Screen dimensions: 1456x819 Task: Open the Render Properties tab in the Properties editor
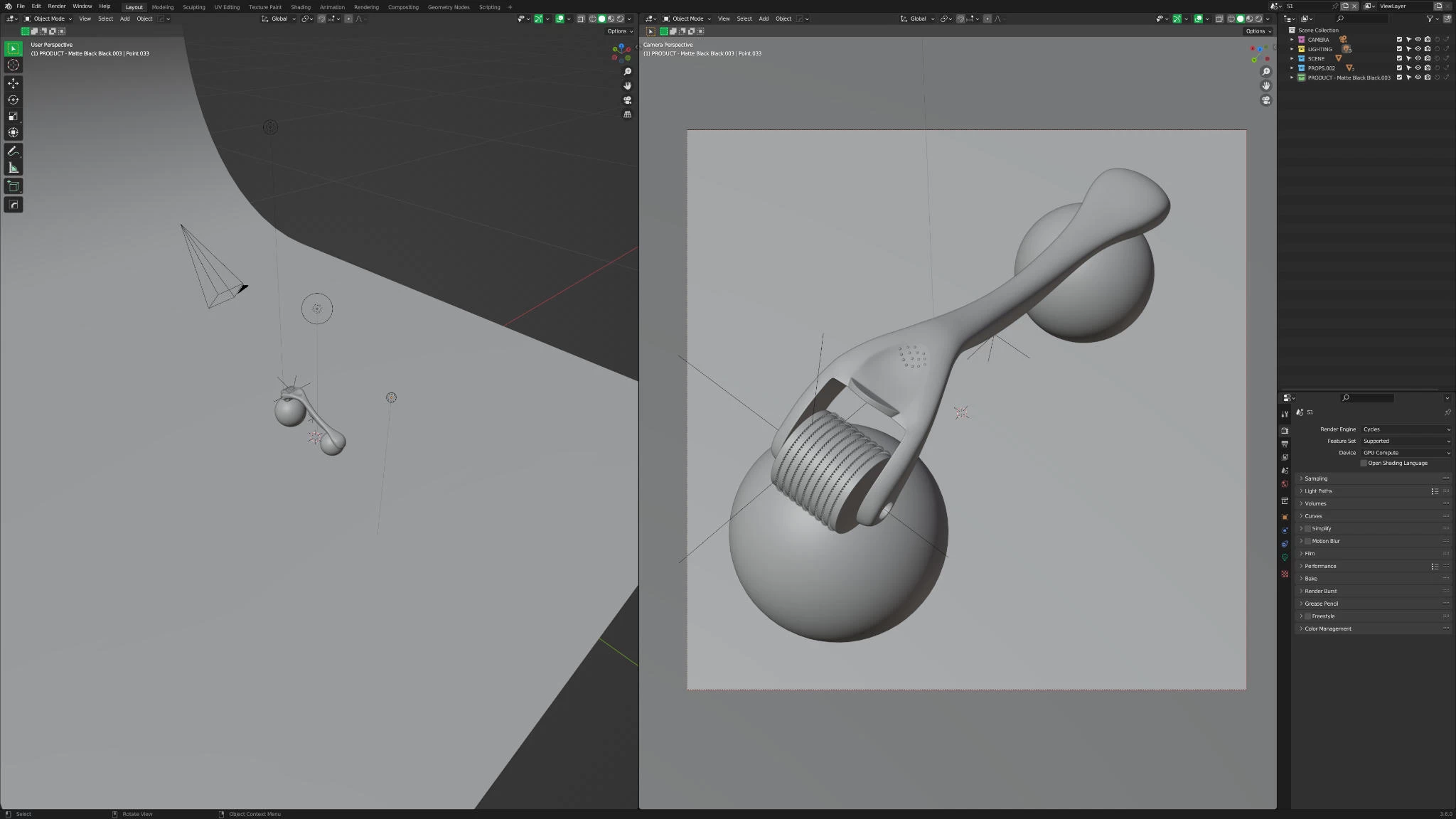coord(1285,429)
